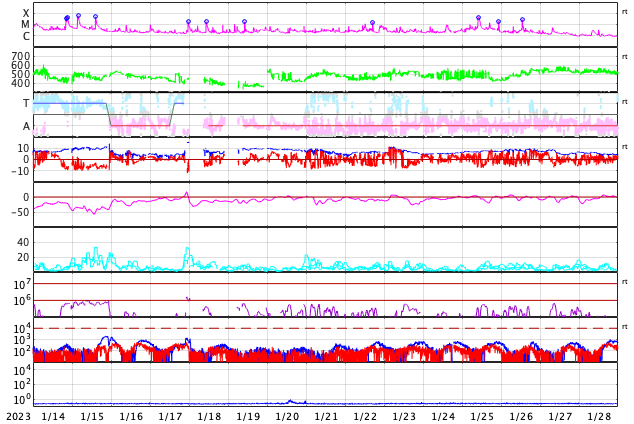Click the flare marker on 1/19
Viewport: 634px width, 424px height.
(244, 21)
